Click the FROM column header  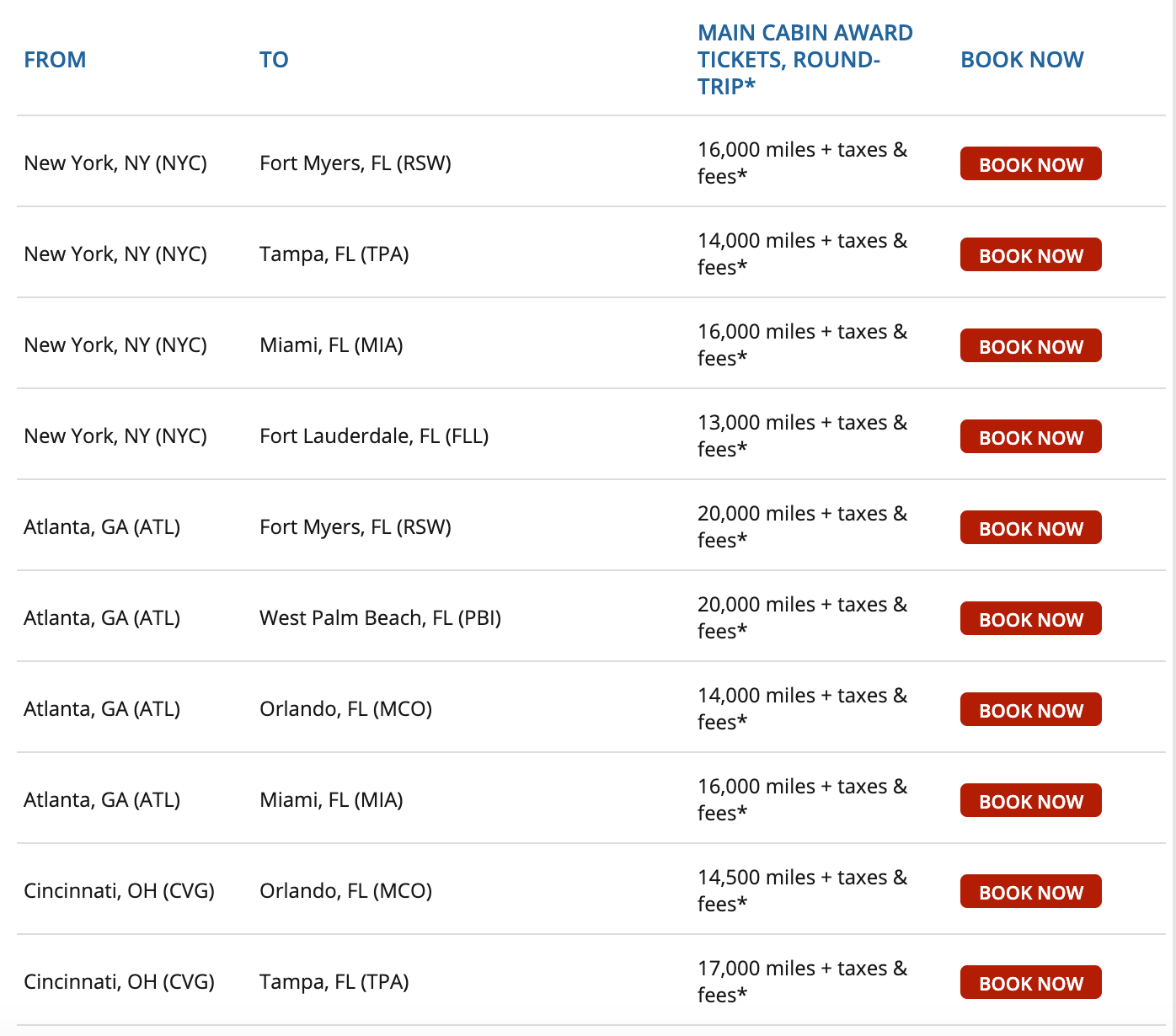point(55,60)
